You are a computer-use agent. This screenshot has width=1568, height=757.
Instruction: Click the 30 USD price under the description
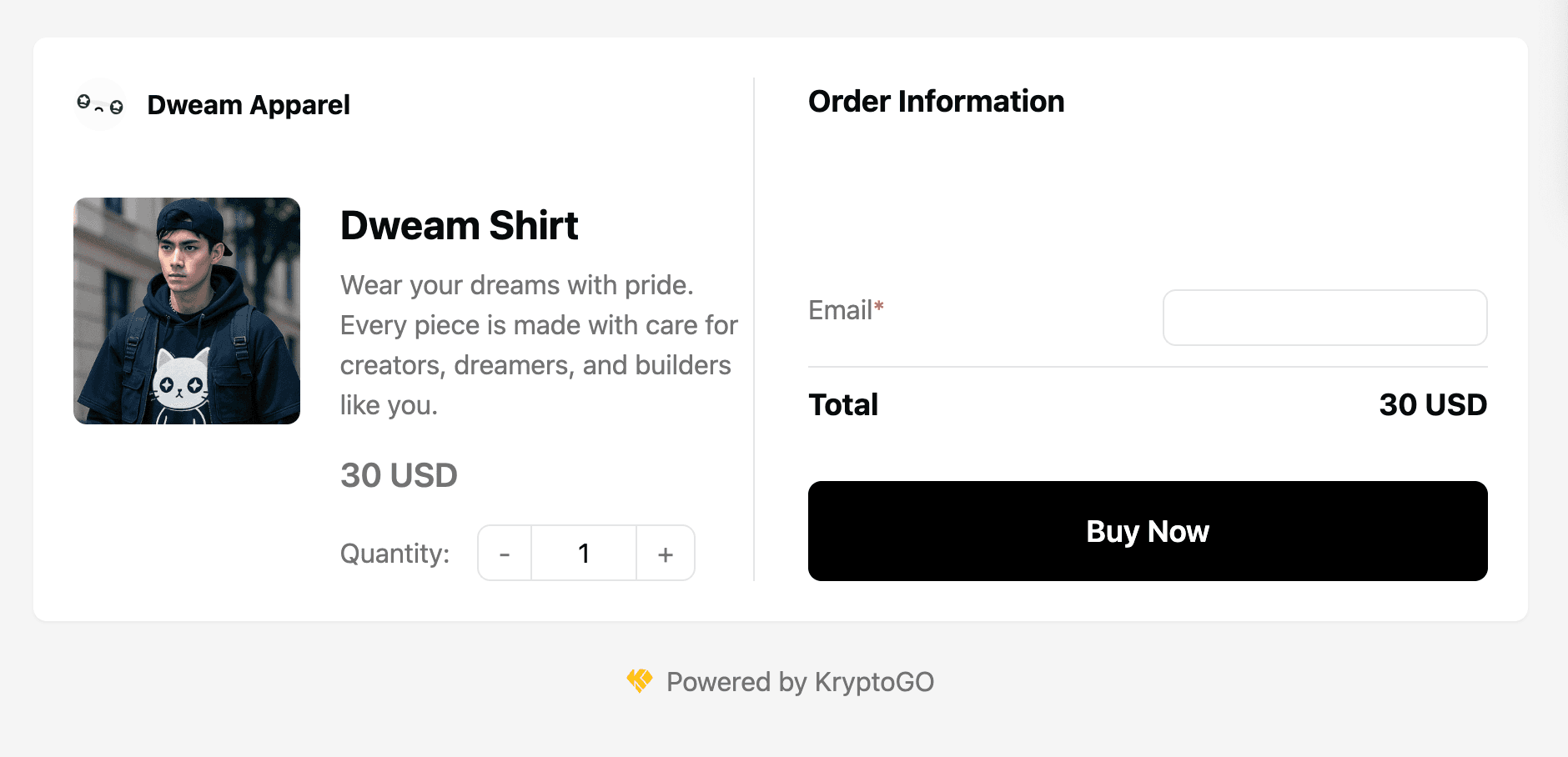[398, 475]
